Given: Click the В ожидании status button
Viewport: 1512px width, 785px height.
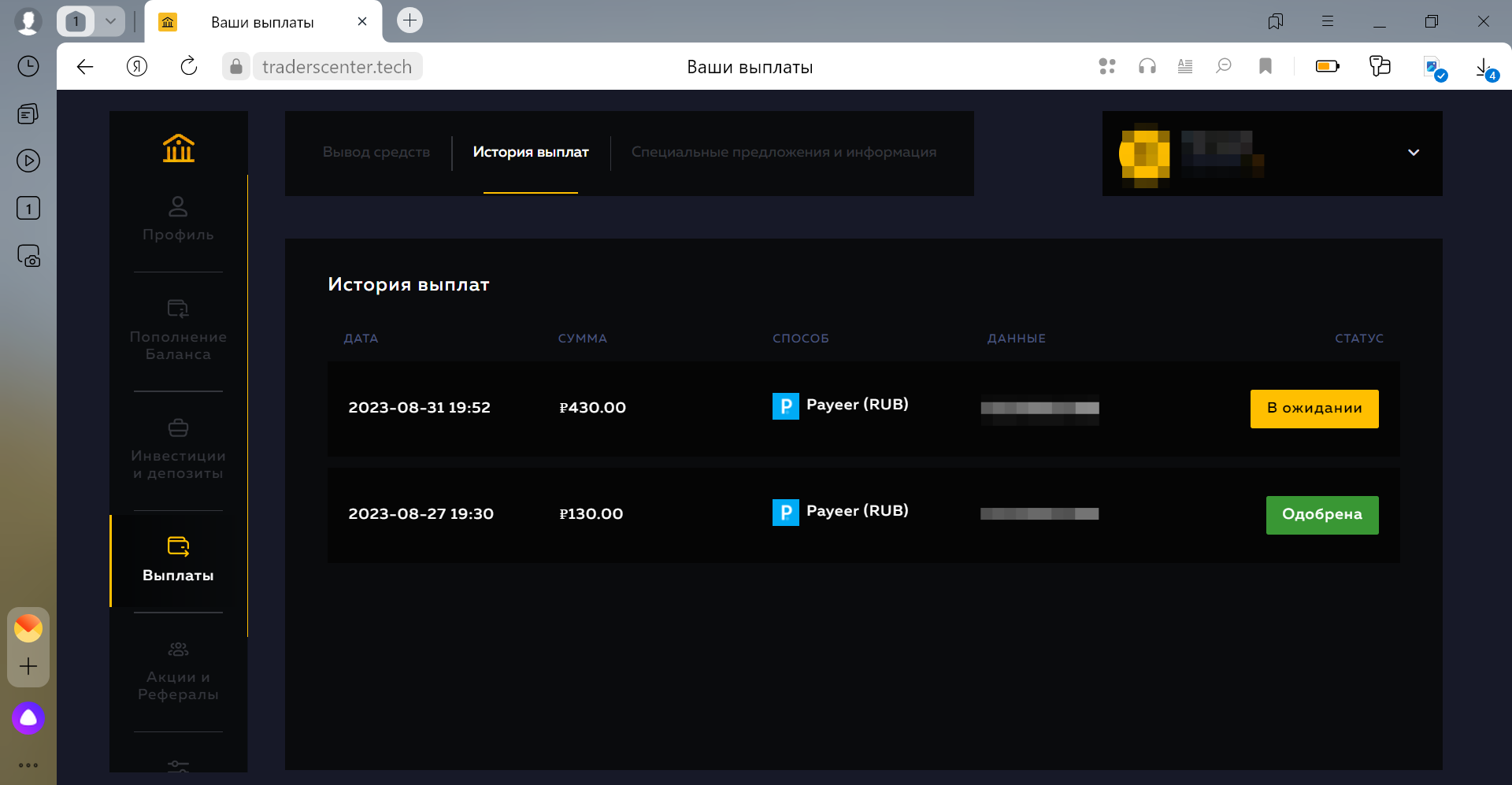Looking at the screenshot, I should click(1314, 408).
